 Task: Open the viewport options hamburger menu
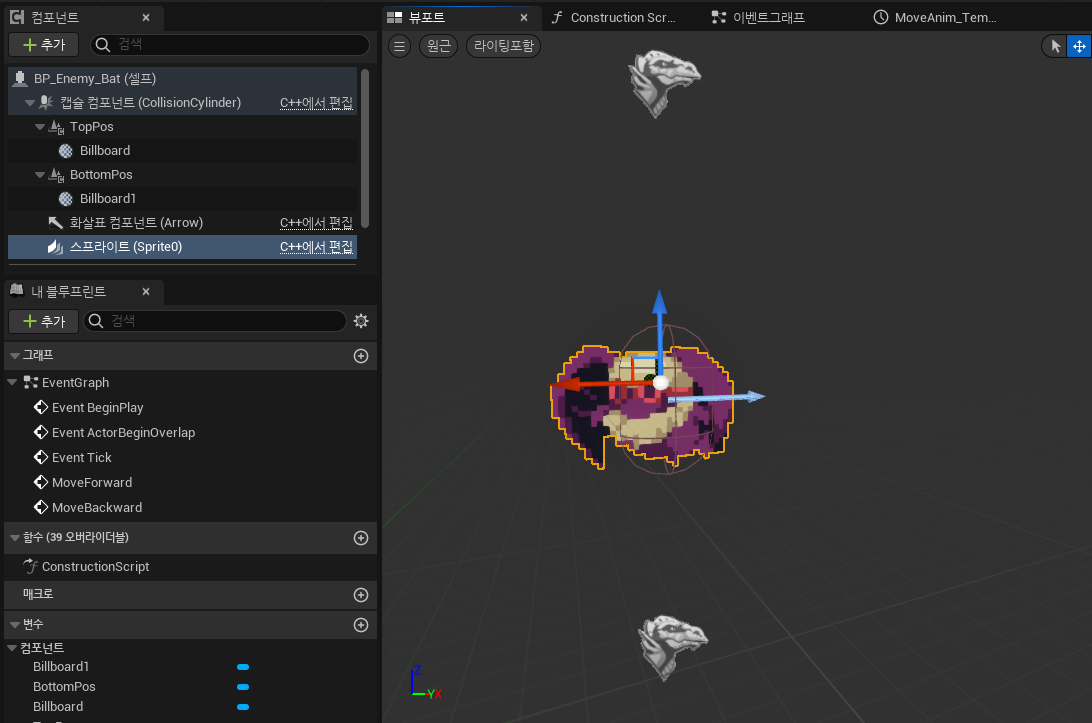pyautogui.click(x=399, y=46)
